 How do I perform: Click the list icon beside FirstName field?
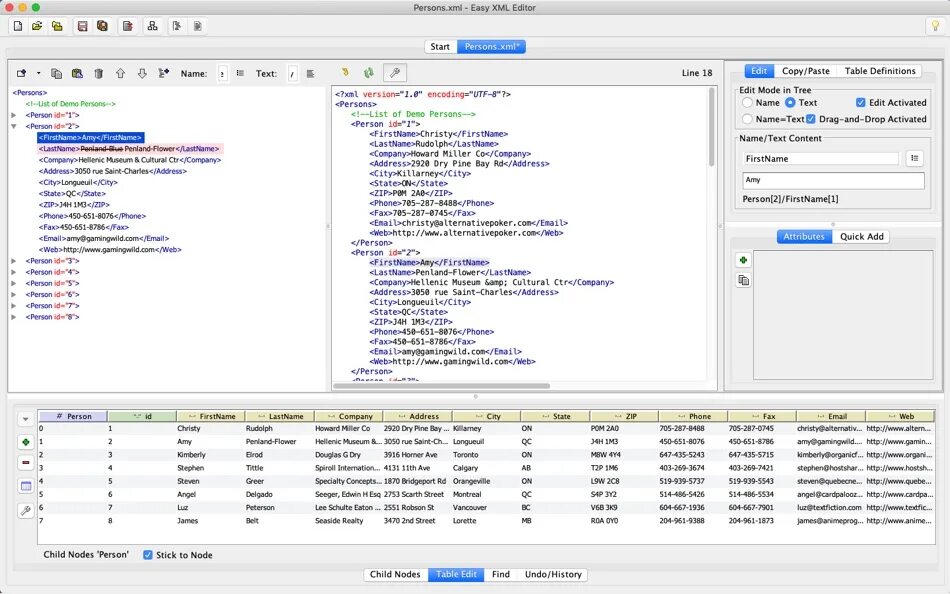point(915,158)
